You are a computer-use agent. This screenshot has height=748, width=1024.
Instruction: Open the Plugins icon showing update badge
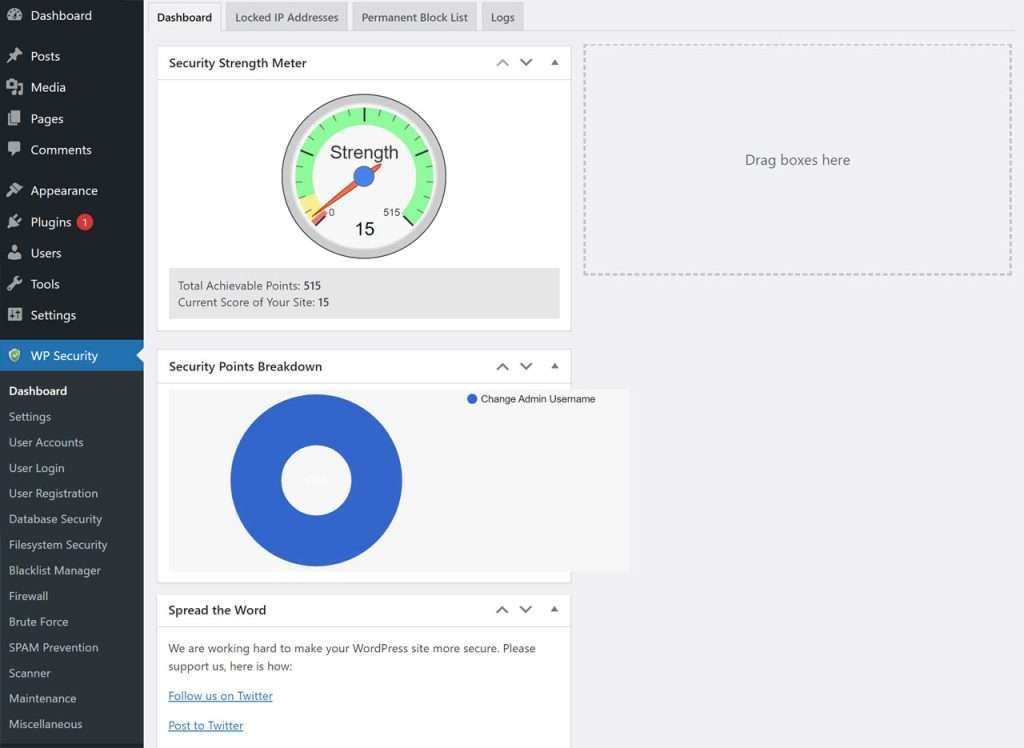tap(13, 221)
